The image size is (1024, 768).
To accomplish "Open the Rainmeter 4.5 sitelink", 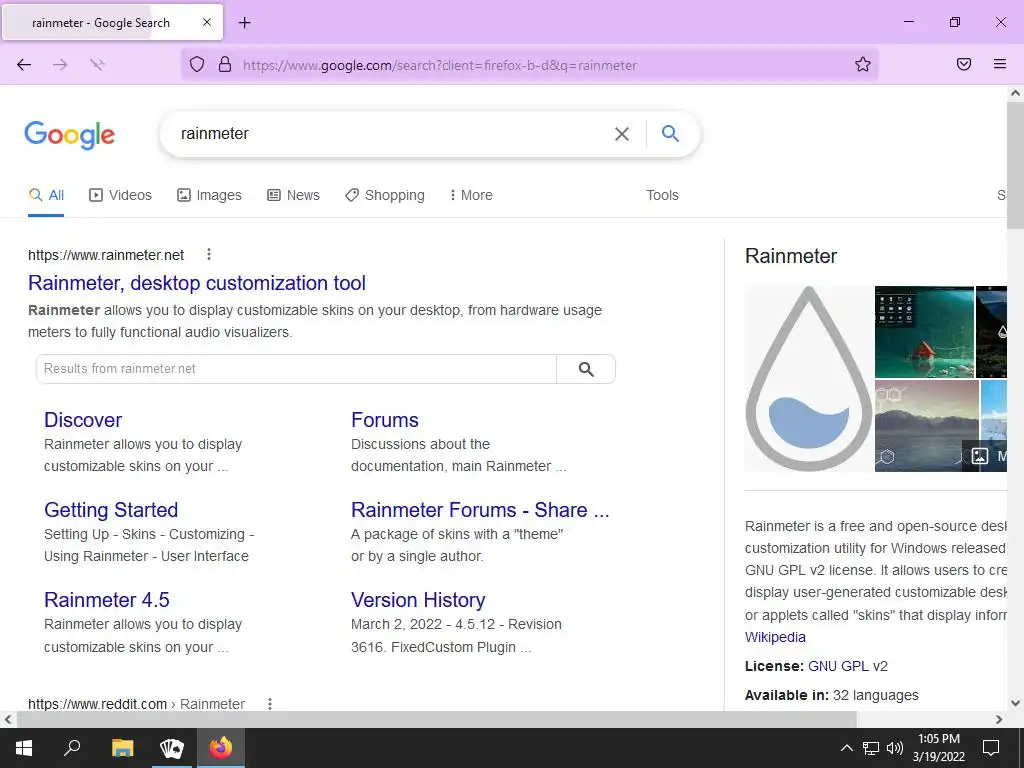I will point(106,600).
